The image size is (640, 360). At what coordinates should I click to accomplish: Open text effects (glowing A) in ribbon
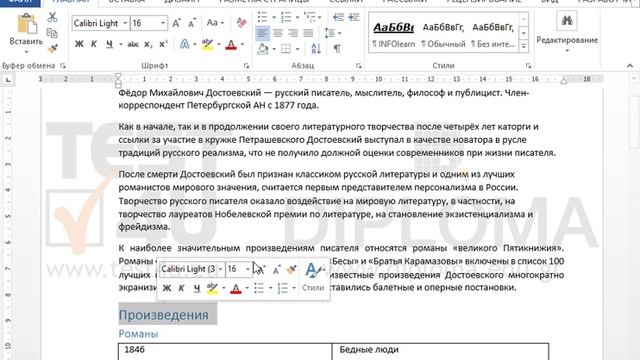184,44
